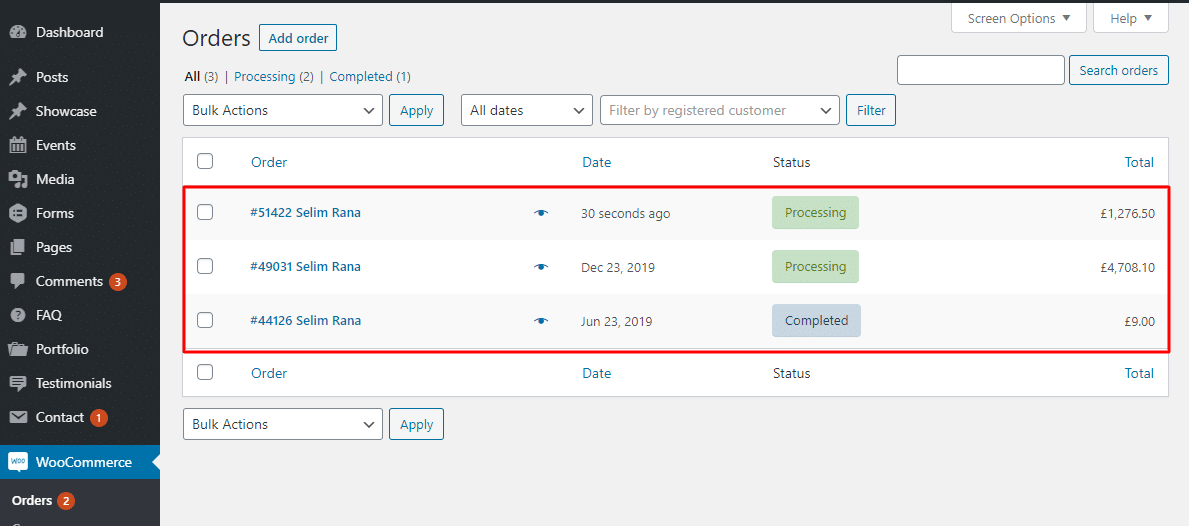This screenshot has height=526, width=1189.
Task: Preview order #51422 using eye icon
Action: (541, 213)
